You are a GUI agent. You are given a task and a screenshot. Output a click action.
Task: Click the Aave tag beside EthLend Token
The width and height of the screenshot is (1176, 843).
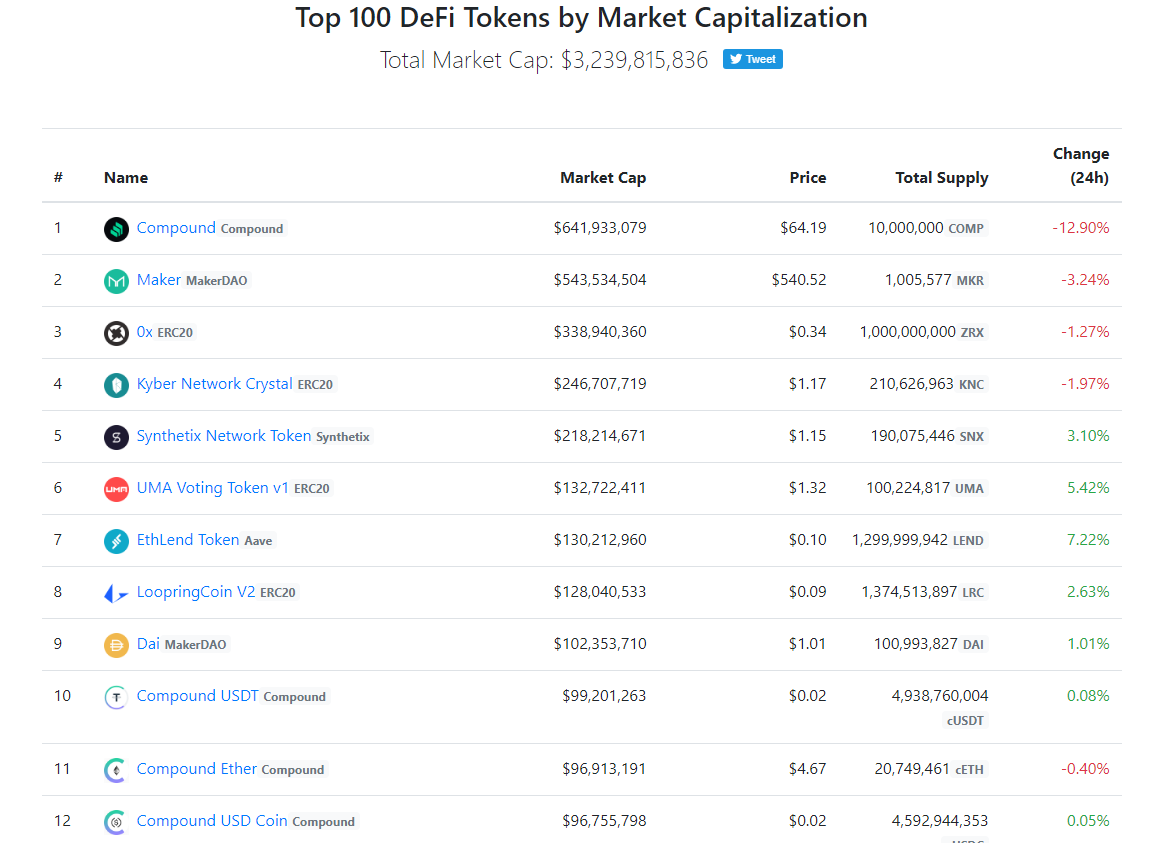[258, 541]
